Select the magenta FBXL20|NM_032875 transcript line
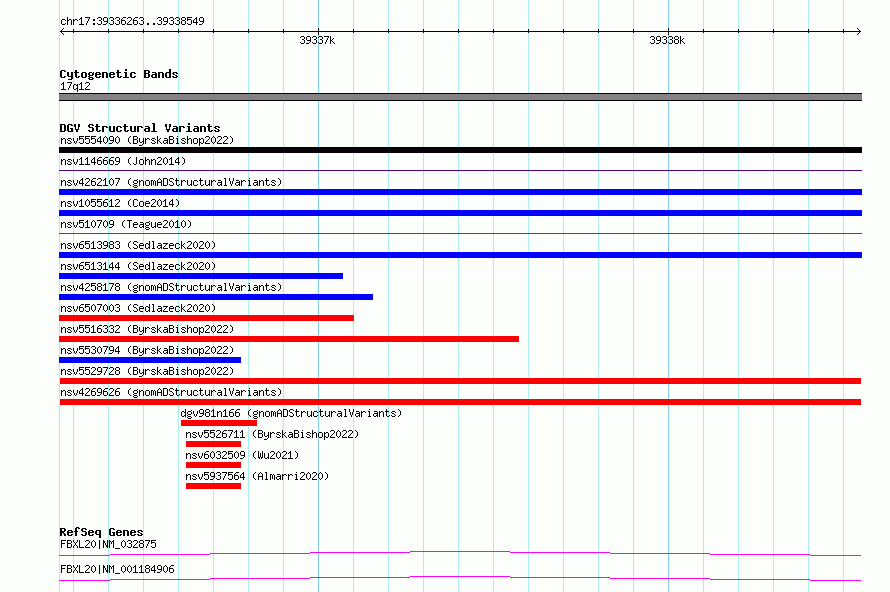This screenshot has width=890, height=592. click(x=460, y=553)
